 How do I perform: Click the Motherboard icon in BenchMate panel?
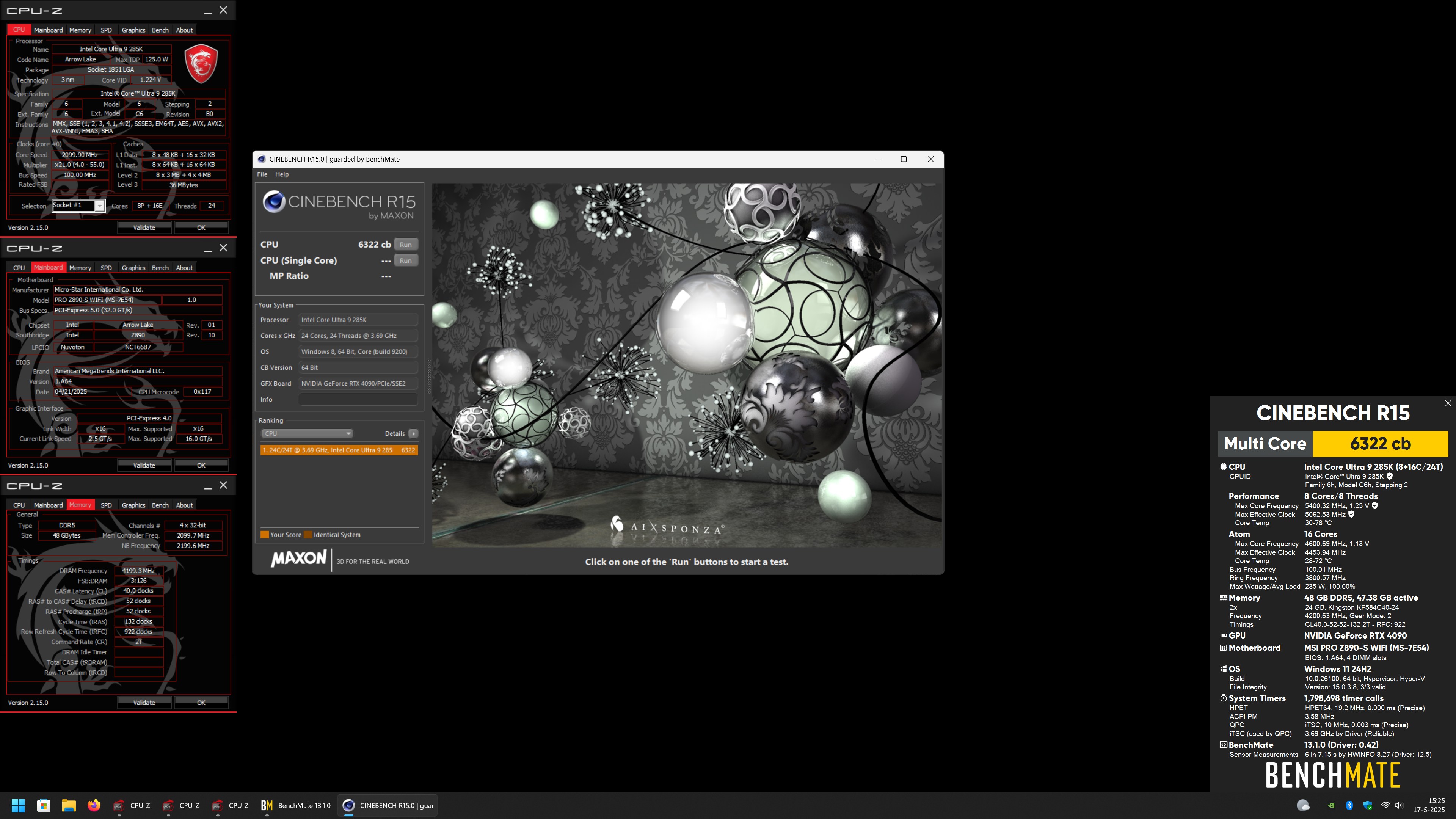(1223, 648)
